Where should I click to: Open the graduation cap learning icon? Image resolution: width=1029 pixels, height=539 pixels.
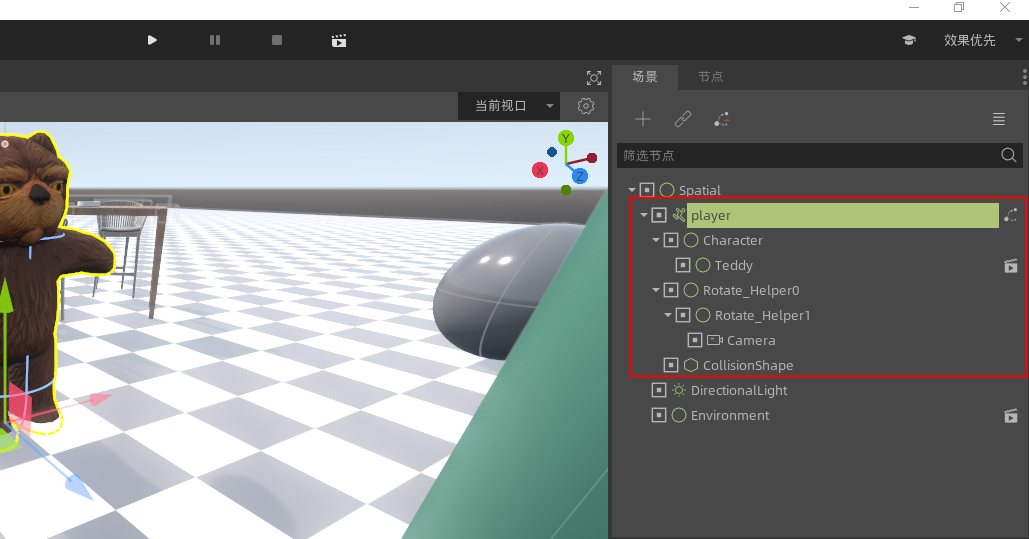[909, 40]
